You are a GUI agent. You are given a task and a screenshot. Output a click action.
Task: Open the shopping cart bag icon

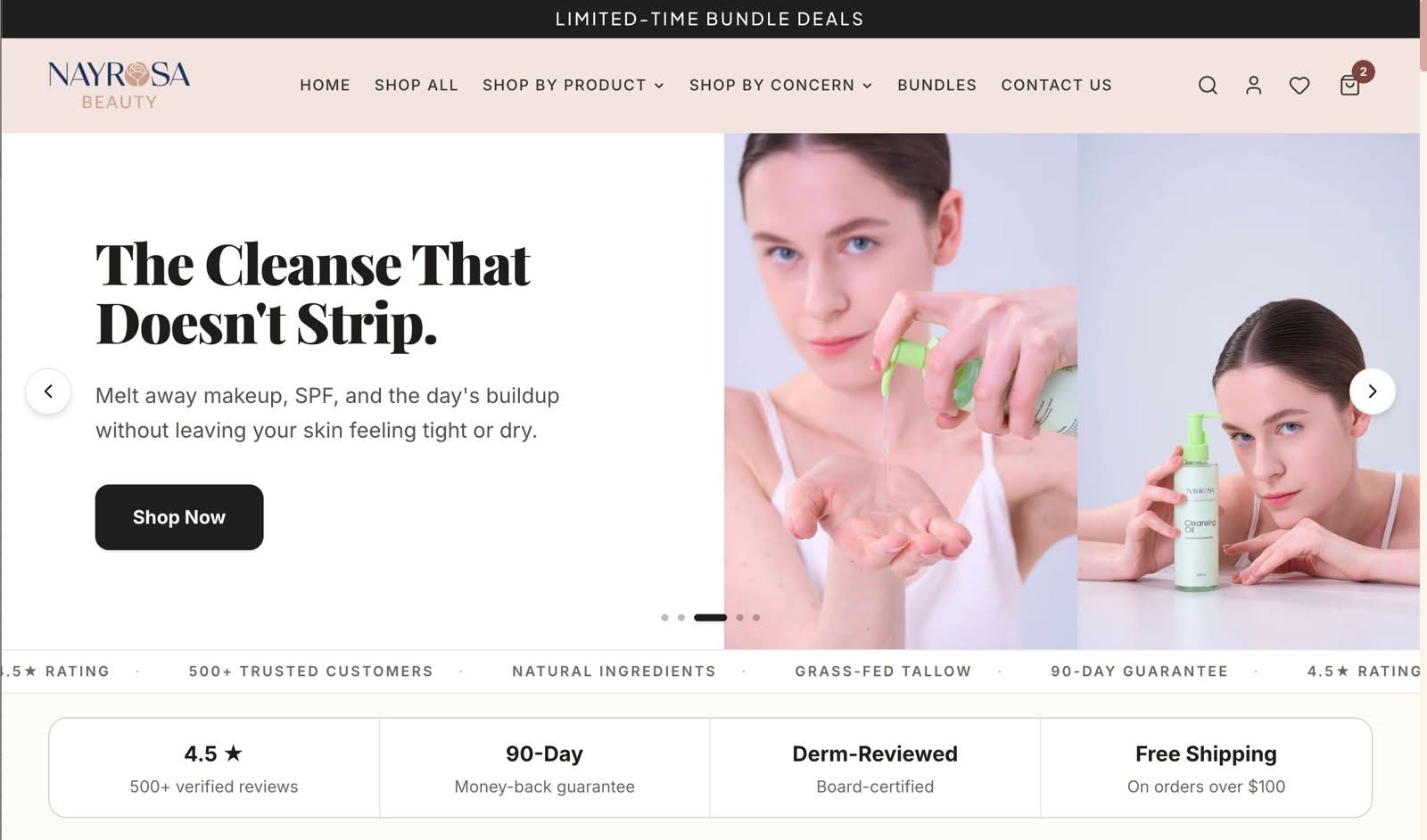(1349, 85)
